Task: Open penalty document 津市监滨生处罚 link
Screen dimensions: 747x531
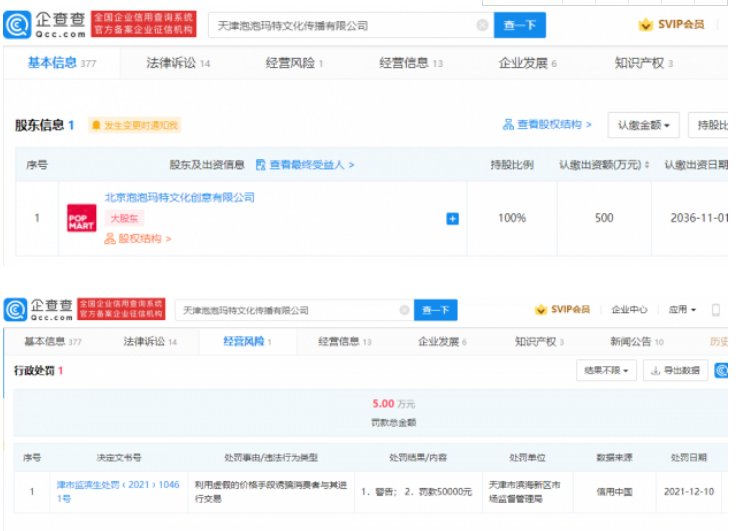Action: (118, 491)
